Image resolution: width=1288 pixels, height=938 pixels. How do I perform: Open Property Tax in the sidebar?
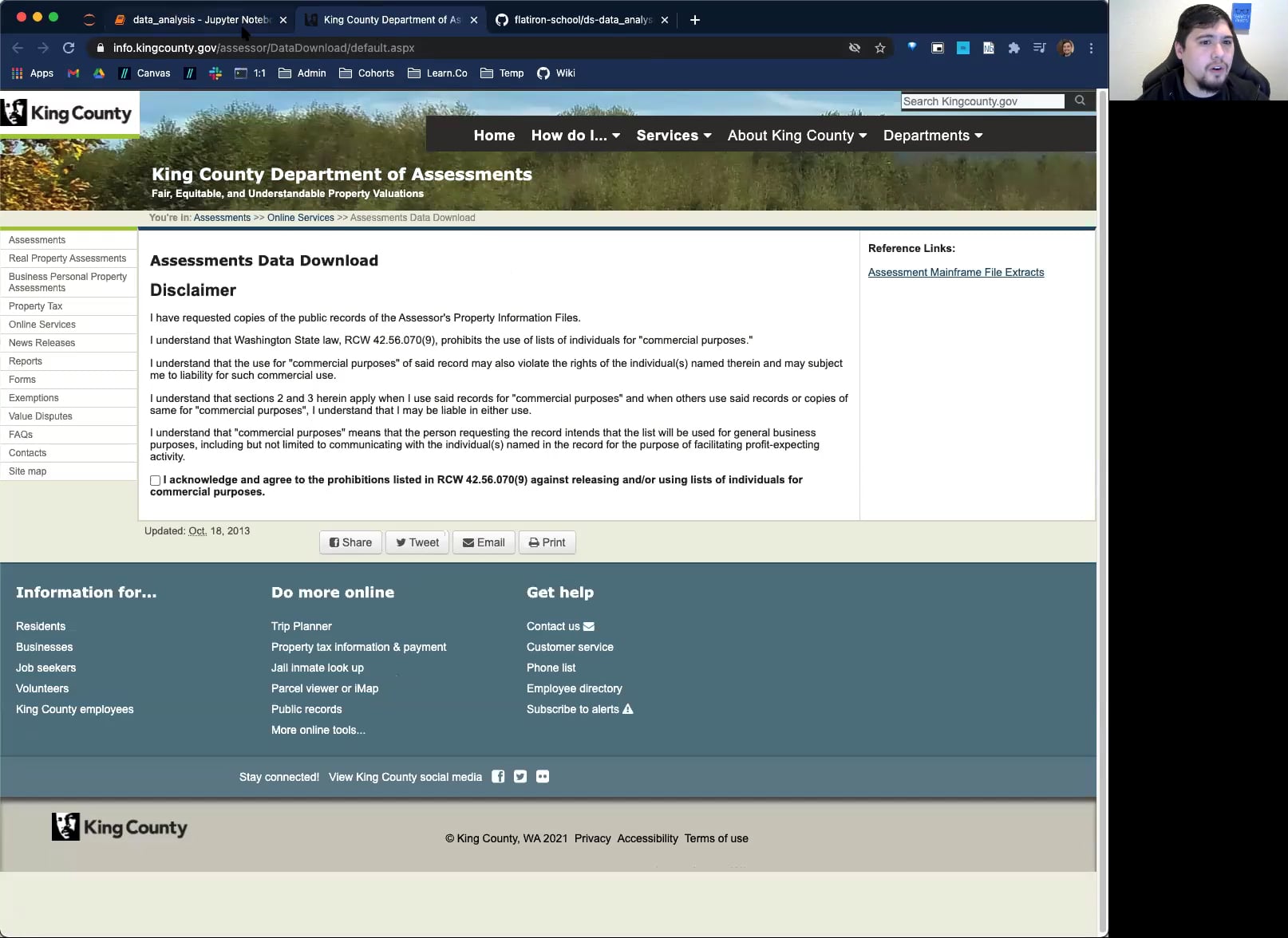(35, 306)
